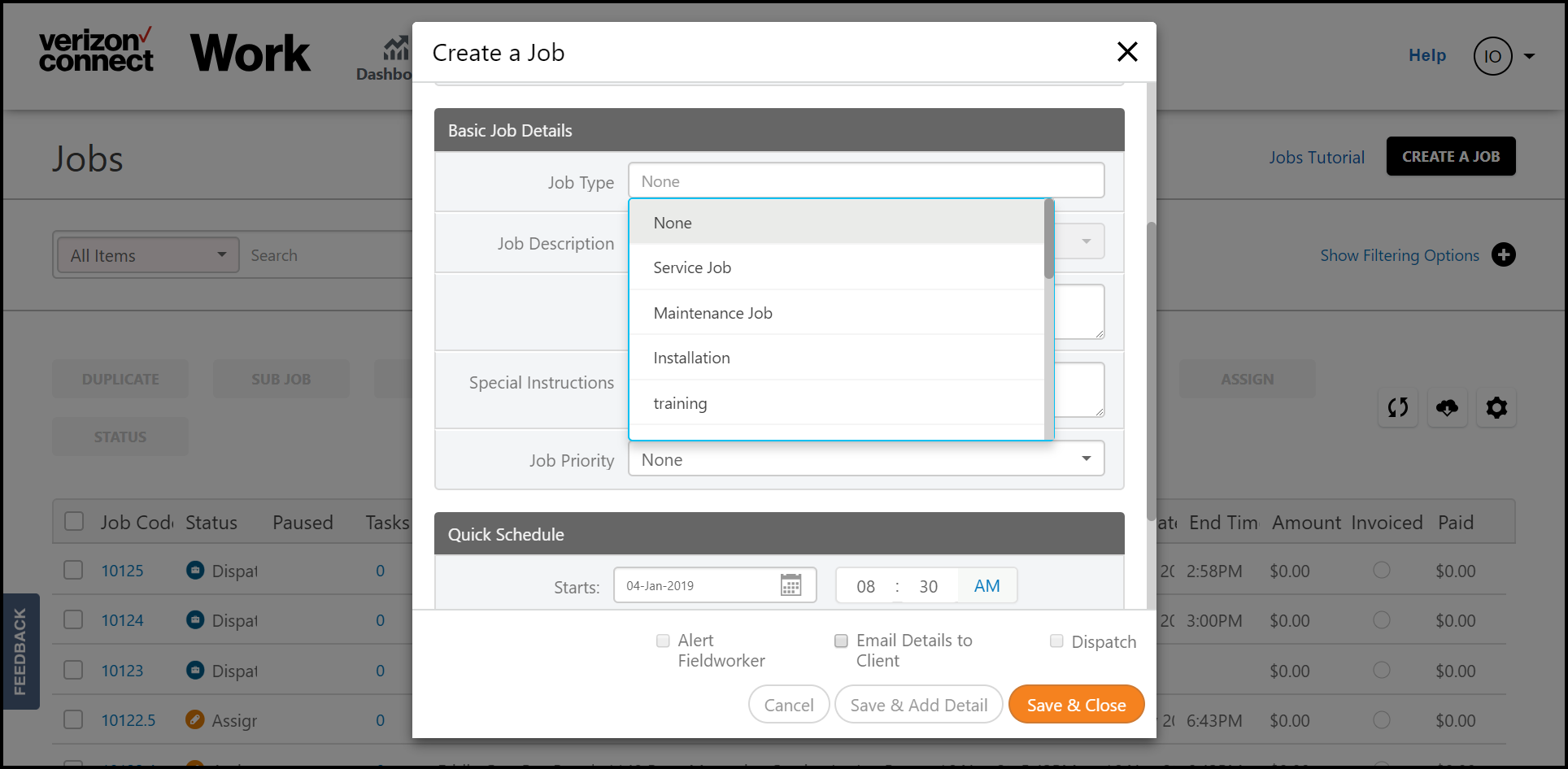Click the Starts date field
The width and height of the screenshot is (1568, 769).
point(715,585)
